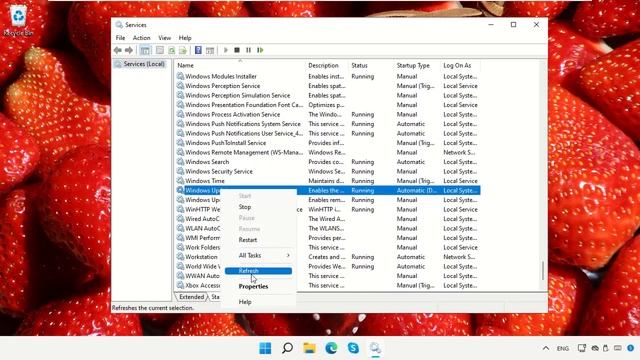This screenshot has width=640, height=360.
Task: Click the green Refresh toolbar icon
Action: click(x=171, y=50)
